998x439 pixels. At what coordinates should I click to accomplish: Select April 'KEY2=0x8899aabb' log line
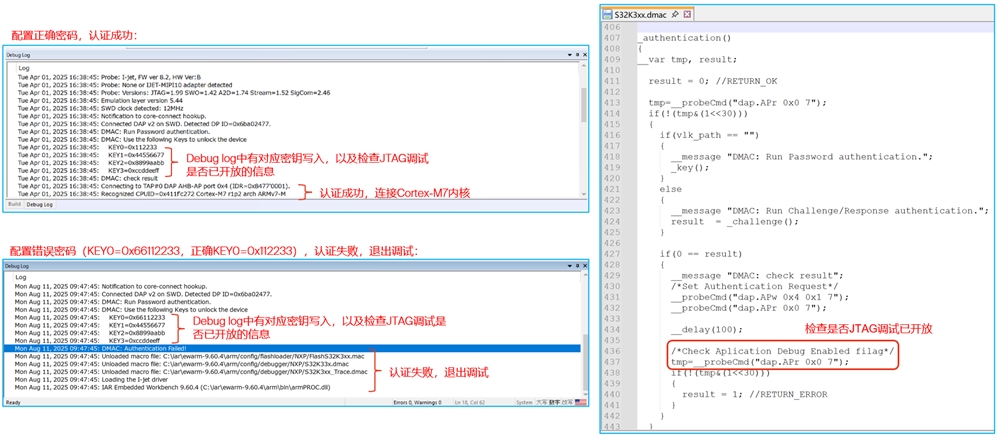[91, 162]
